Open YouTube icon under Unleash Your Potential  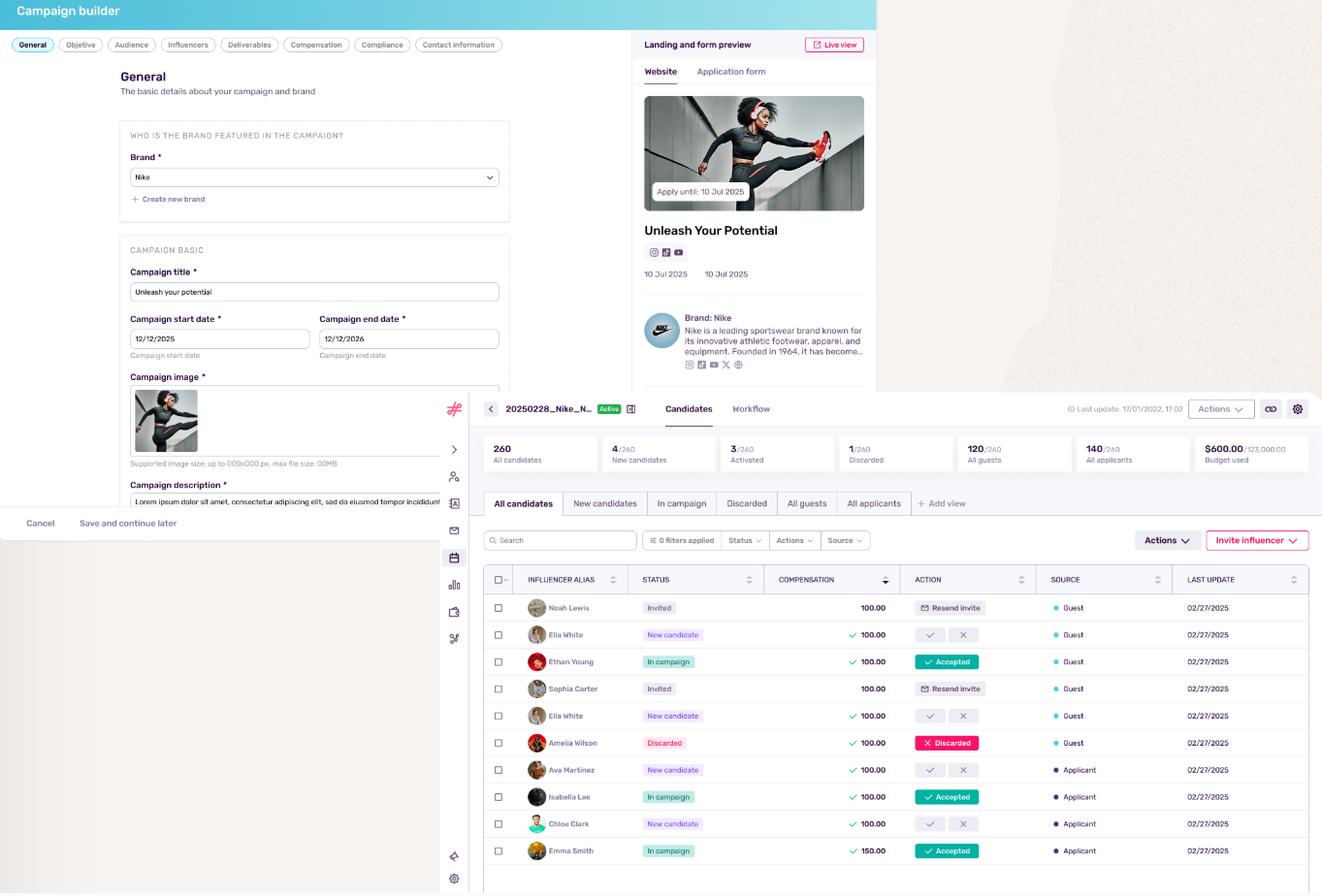[x=679, y=252]
